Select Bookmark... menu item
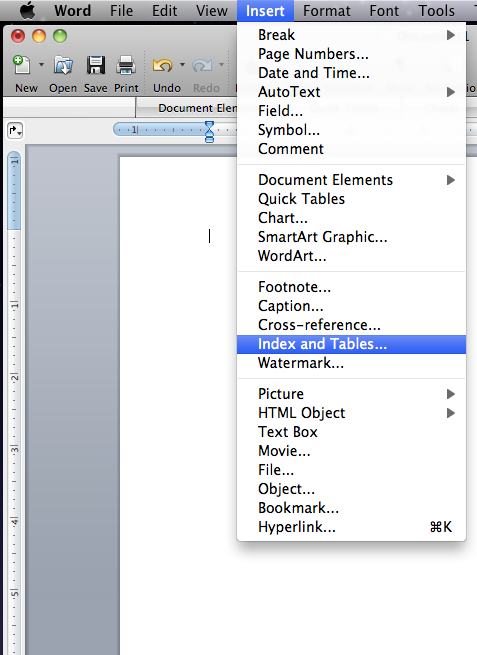The width and height of the screenshot is (477, 655). tap(351, 508)
